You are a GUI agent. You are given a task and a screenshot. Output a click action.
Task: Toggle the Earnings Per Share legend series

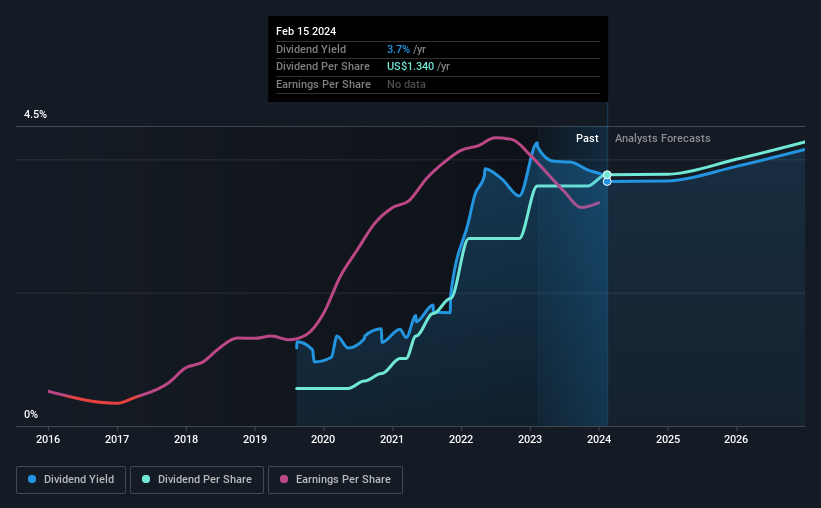[x=335, y=480]
